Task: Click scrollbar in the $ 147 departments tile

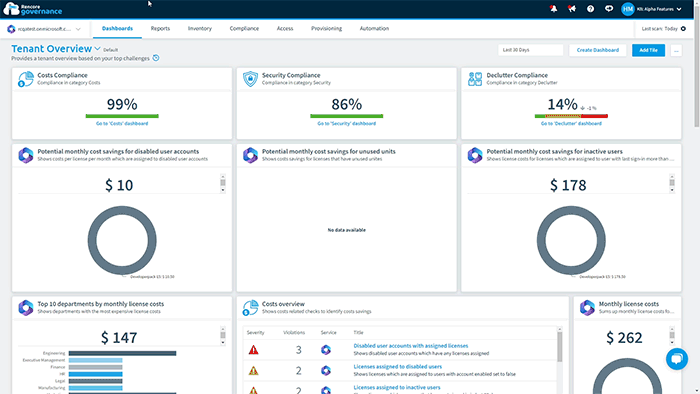Action: click(x=223, y=336)
